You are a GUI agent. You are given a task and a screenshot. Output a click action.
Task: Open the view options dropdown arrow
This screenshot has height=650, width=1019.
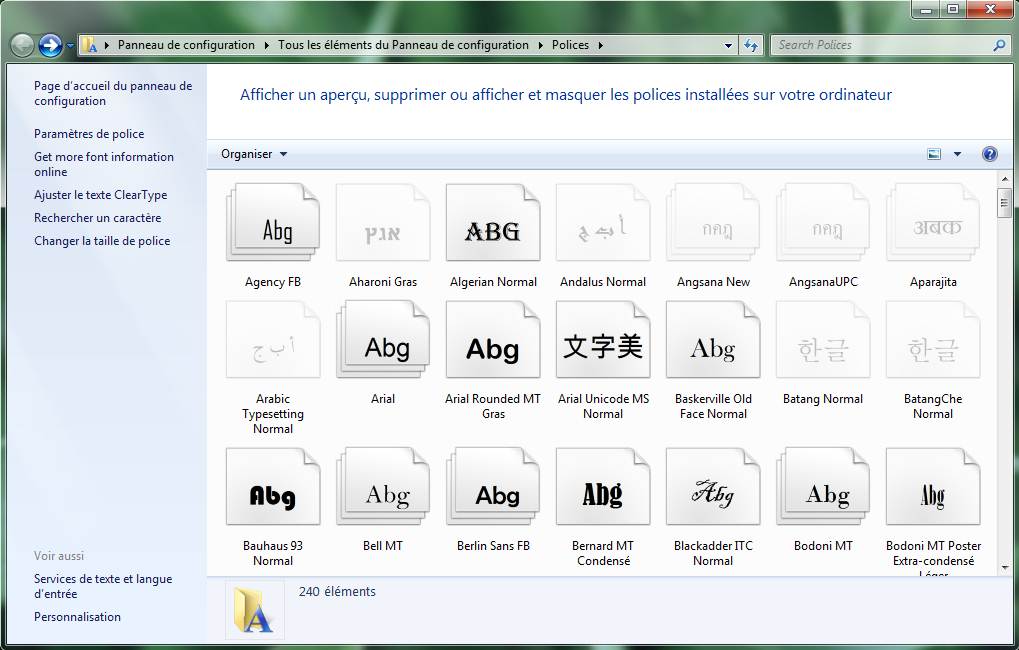957,154
